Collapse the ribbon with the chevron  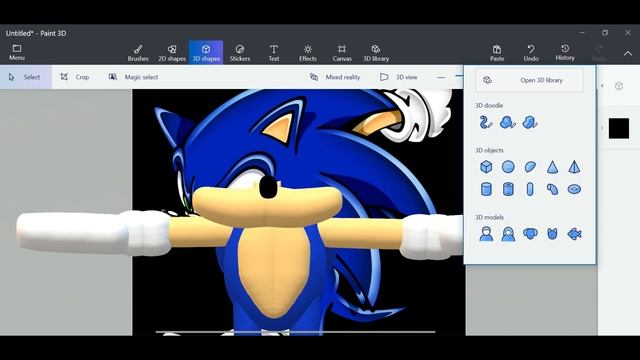pyautogui.click(x=628, y=53)
